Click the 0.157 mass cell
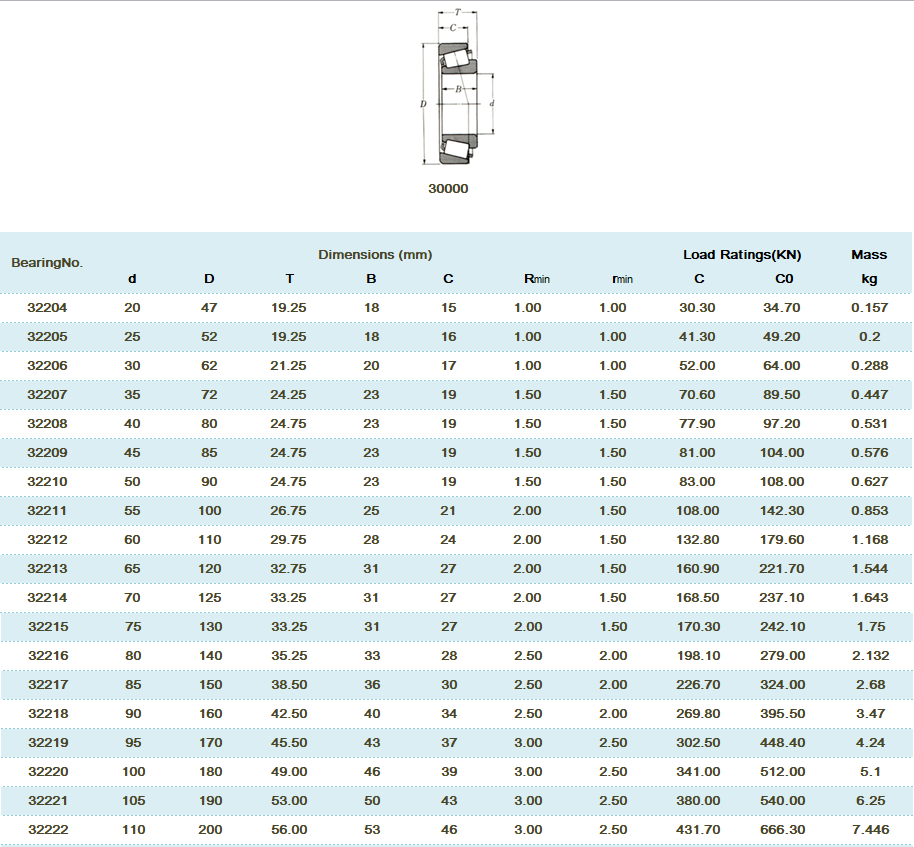 (x=869, y=308)
